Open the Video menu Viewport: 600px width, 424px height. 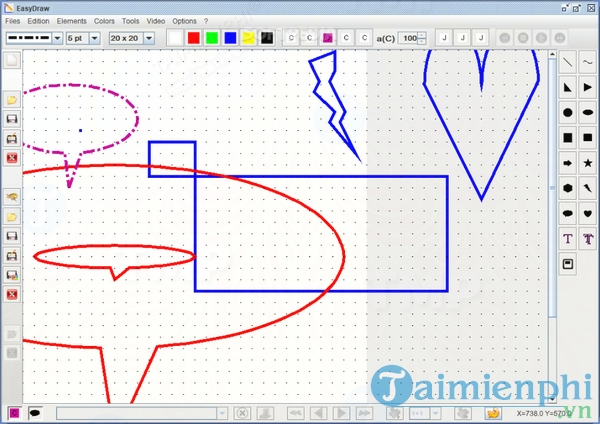(x=156, y=21)
